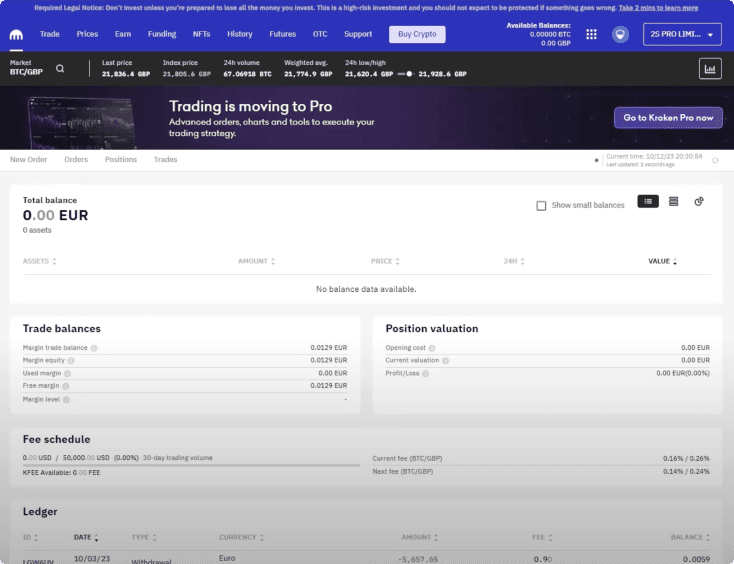Sort ledger by ID column

(30, 537)
